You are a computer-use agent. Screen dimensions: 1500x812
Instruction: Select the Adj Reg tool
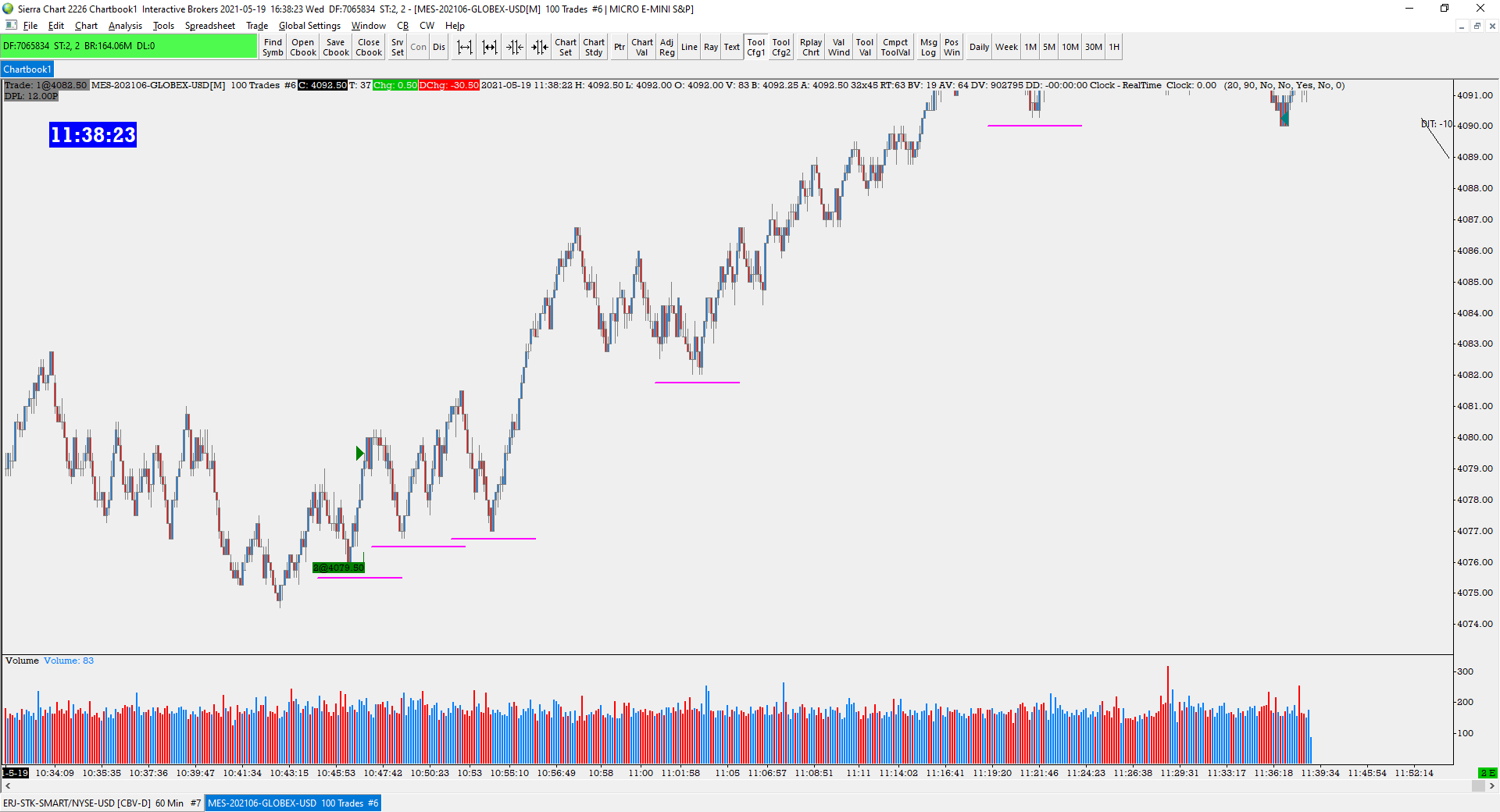click(x=666, y=47)
